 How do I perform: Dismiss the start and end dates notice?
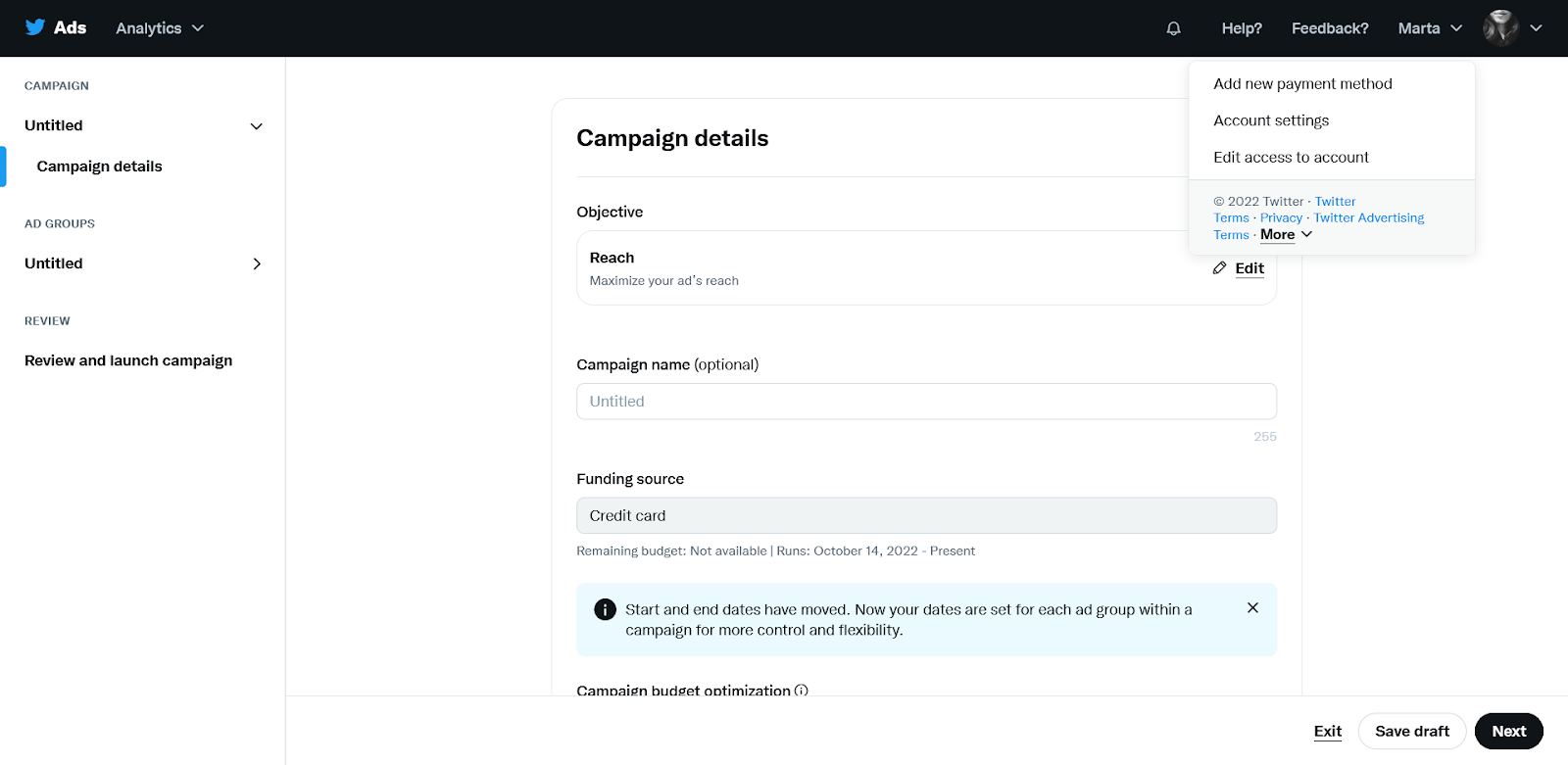coord(1252,607)
